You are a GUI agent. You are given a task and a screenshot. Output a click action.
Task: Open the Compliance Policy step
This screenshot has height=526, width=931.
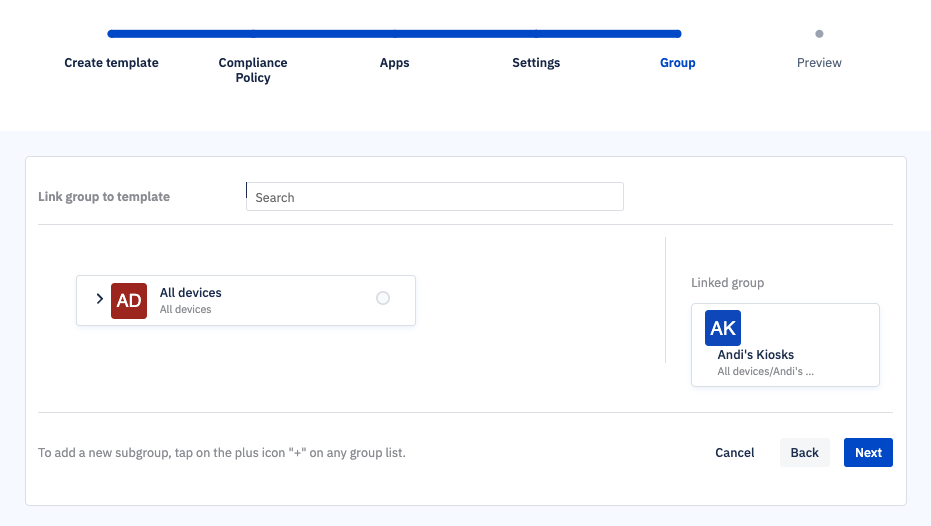tap(253, 70)
